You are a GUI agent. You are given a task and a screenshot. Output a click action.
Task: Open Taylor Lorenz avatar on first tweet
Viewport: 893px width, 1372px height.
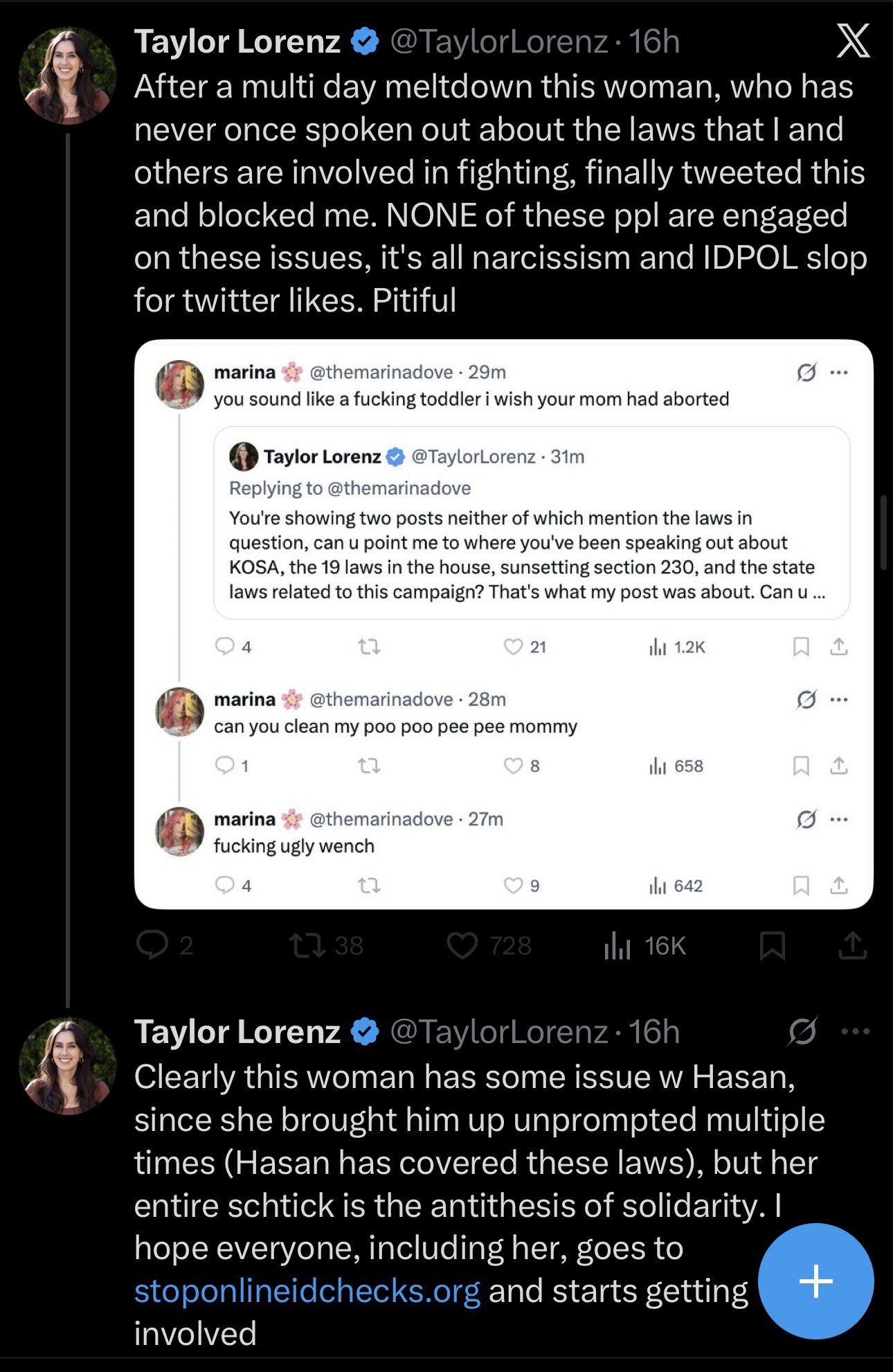point(67,75)
